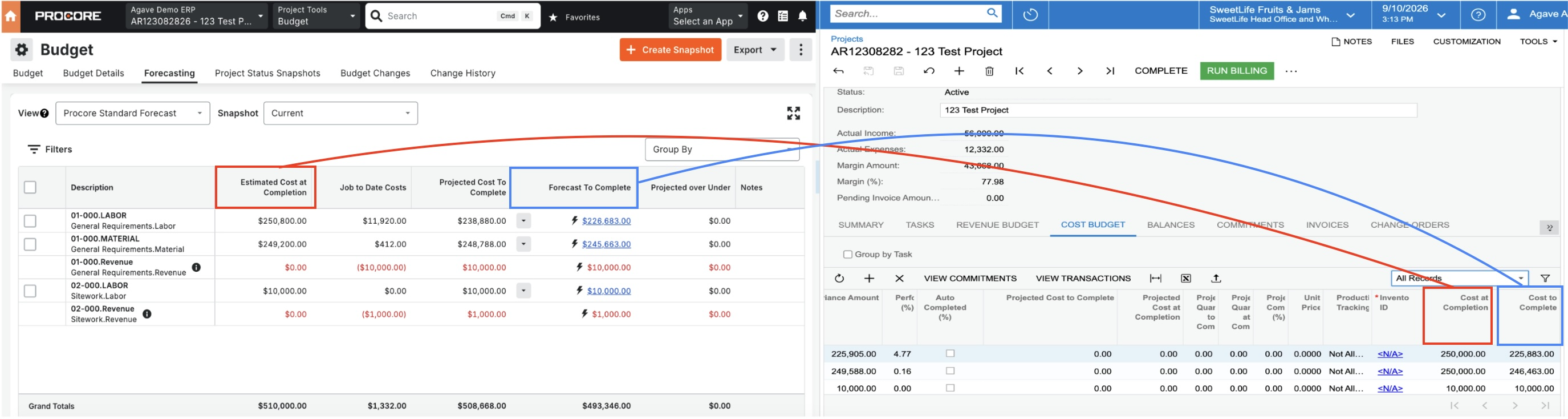Open the Snapshot Current dropdown

pyautogui.click(x=340, y=113)
